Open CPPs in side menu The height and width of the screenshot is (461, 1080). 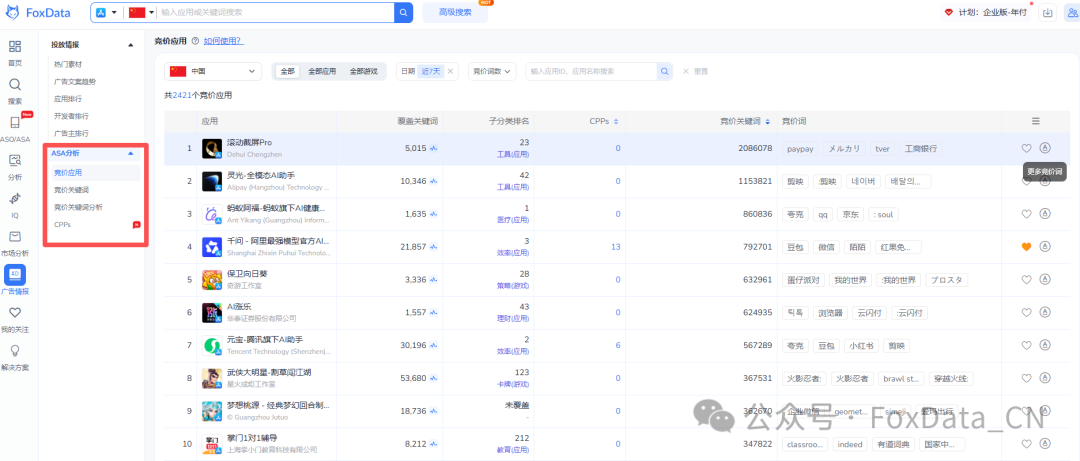pos(62,225)
